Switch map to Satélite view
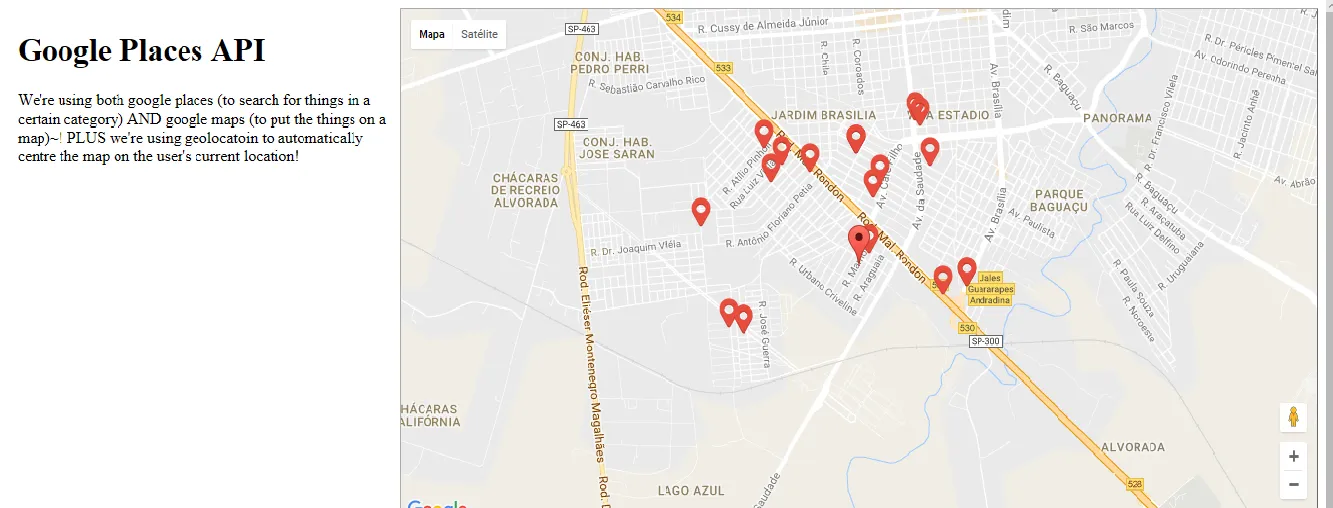 tap(479, 34)
